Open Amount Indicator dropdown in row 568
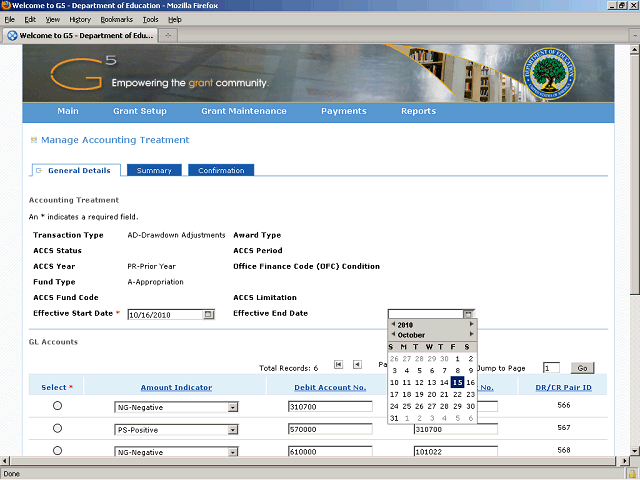The width and height of the screenshot is (640, 480). point(233,452)
